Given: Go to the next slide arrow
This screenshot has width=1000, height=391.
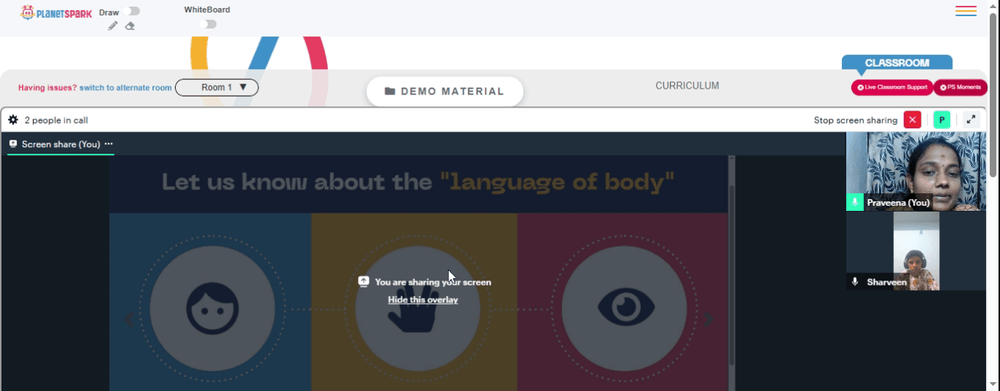Looking at the screenshot, I should tap(709, 319).
